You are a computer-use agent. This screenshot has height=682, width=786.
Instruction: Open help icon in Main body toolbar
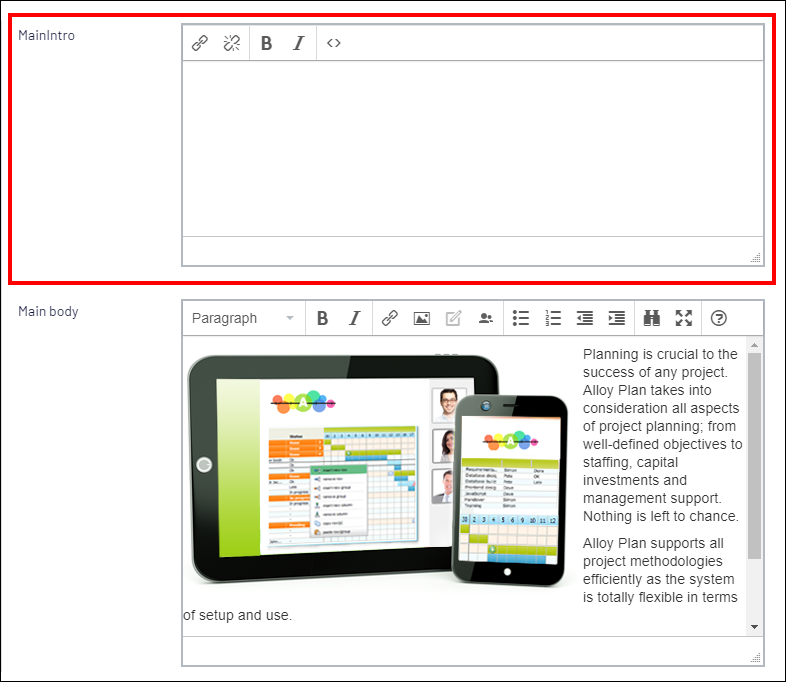pyautogui.click(x=718, y=318)
